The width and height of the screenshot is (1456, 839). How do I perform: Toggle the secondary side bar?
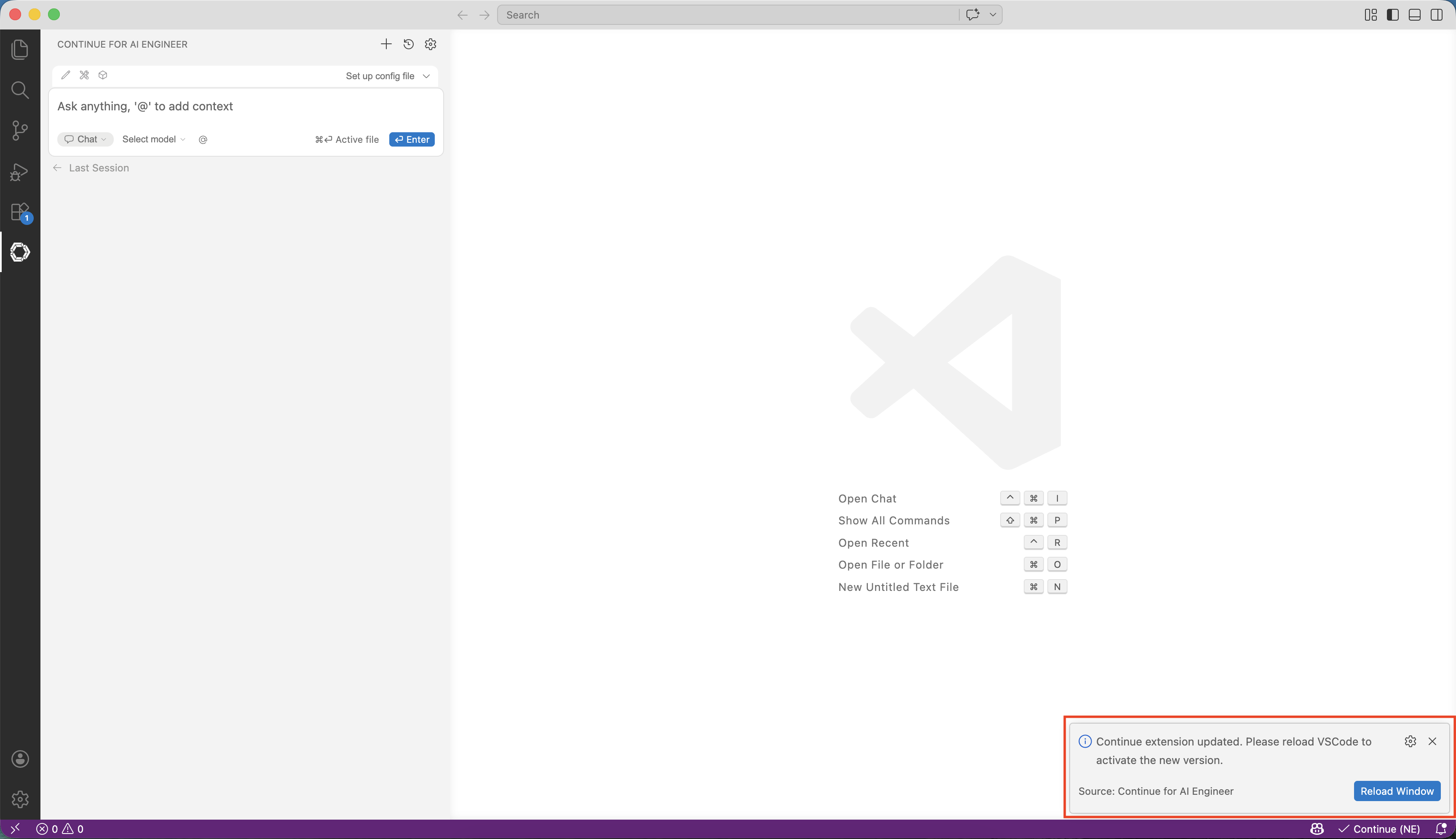tap(1436, 14)
